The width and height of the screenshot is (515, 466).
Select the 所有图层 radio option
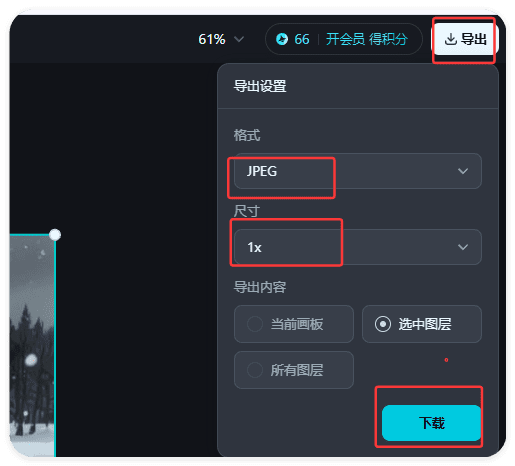[294, 370]
